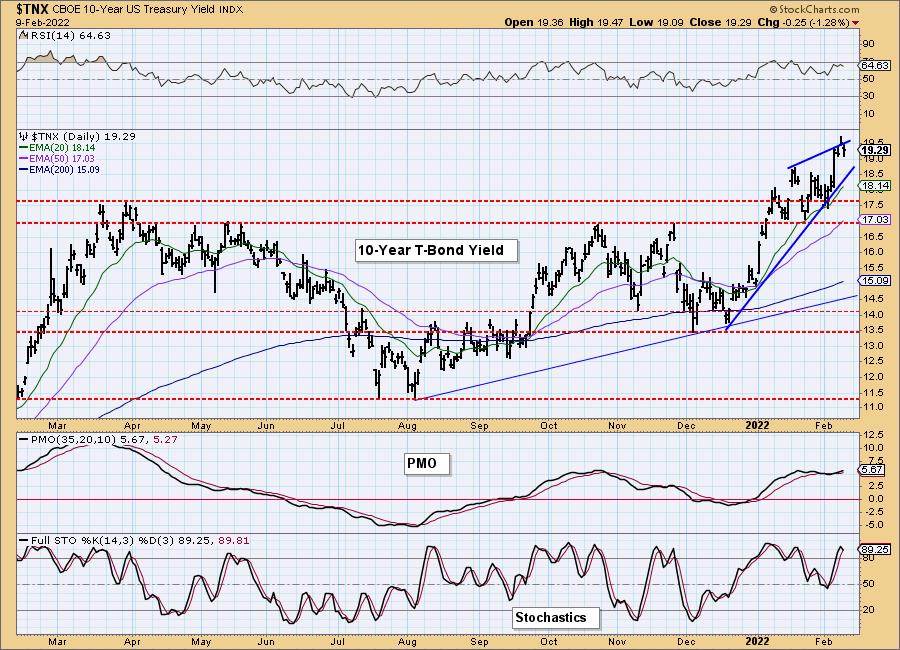Click the 64.63 RSI value tag on right axis
Image resolution: width=900 pixels, height=650 pixels.
pos(875,65)
